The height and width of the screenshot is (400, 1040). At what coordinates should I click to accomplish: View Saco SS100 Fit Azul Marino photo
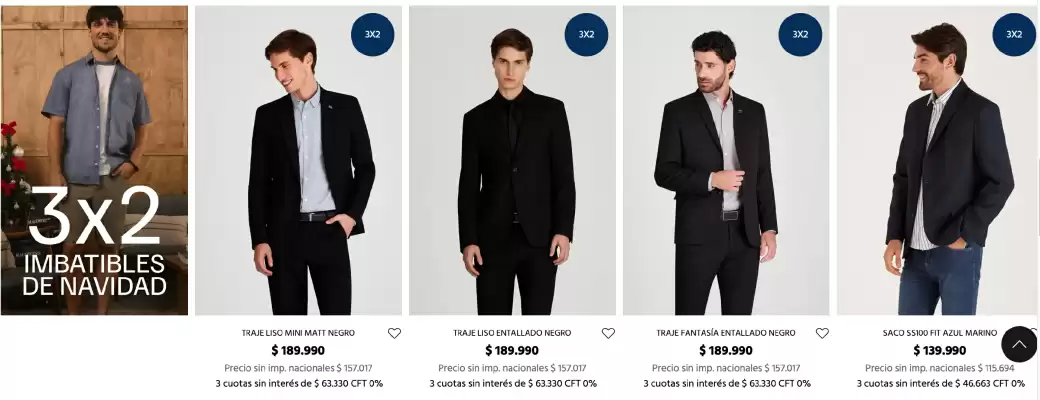point(938,170)
